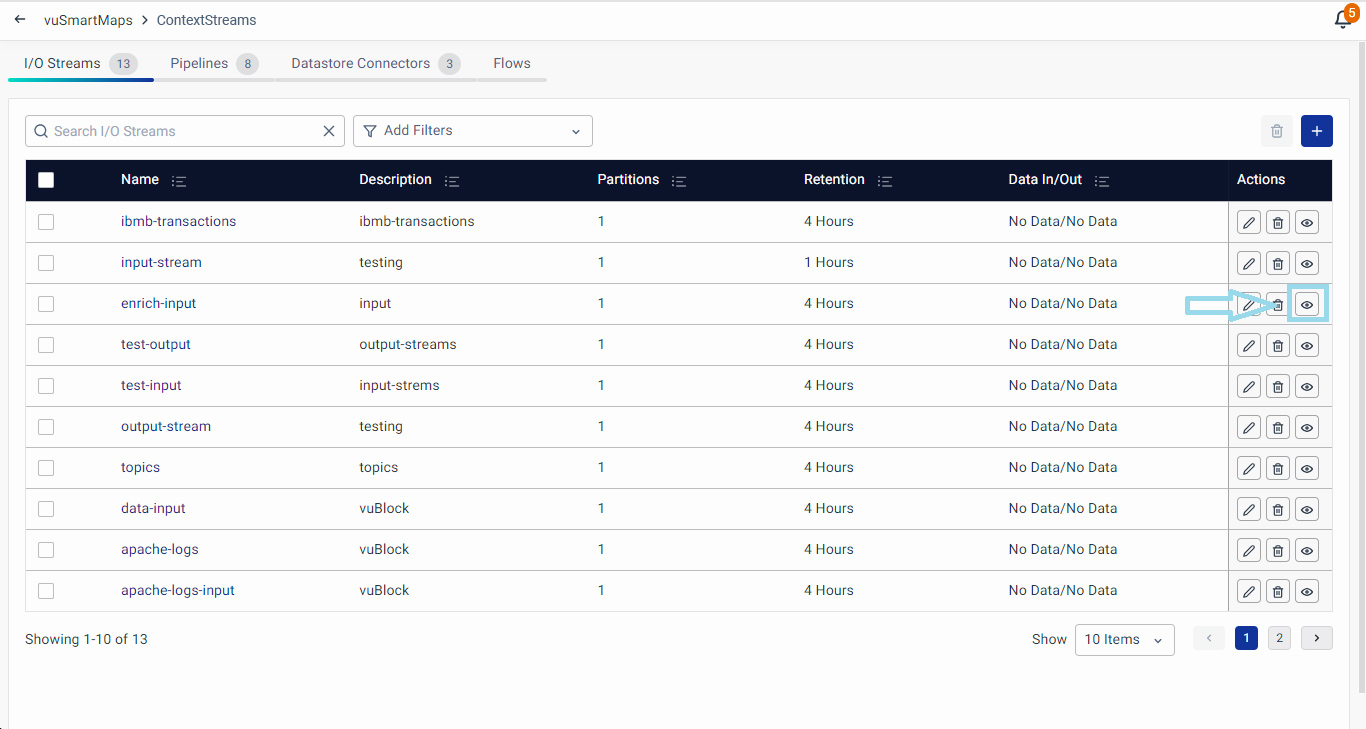The image size is (1366, 729).
Task: Click the plus button to add stream
Action: point(1316,131)
